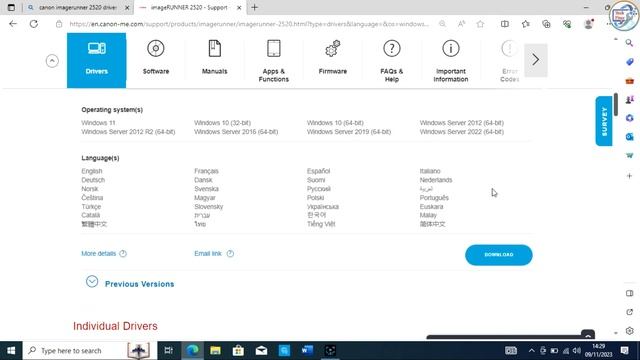The width and height of the screenshot is (640, 360).
Task: Open Apps & Functions tab
Action: (x=273, y=60)
